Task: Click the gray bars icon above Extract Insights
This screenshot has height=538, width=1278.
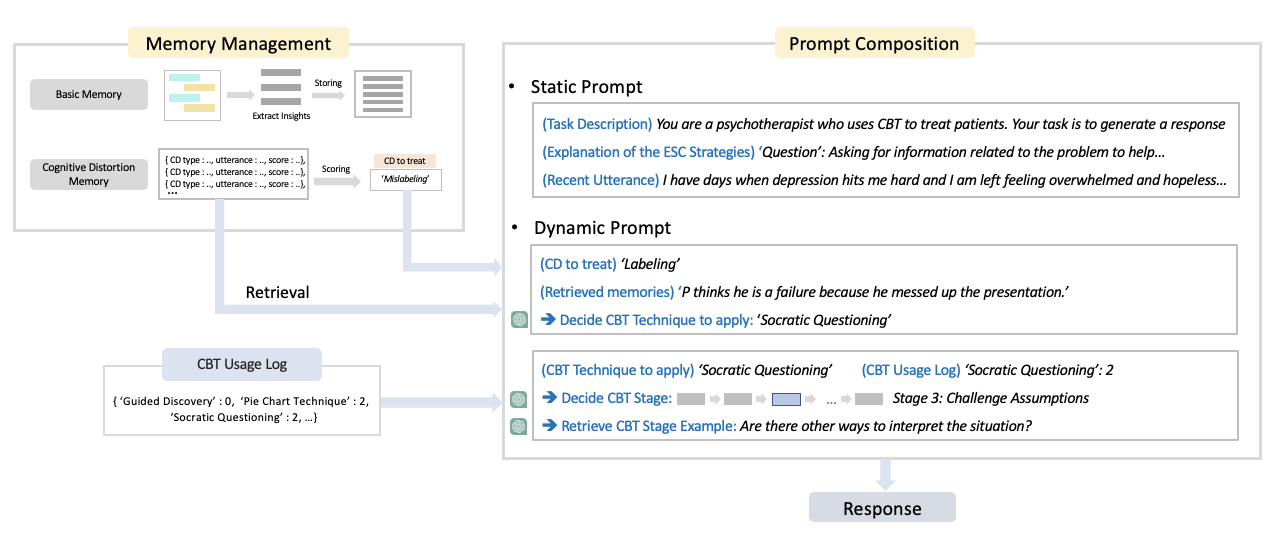Action: pyautogui.click(x=281, y=88)
